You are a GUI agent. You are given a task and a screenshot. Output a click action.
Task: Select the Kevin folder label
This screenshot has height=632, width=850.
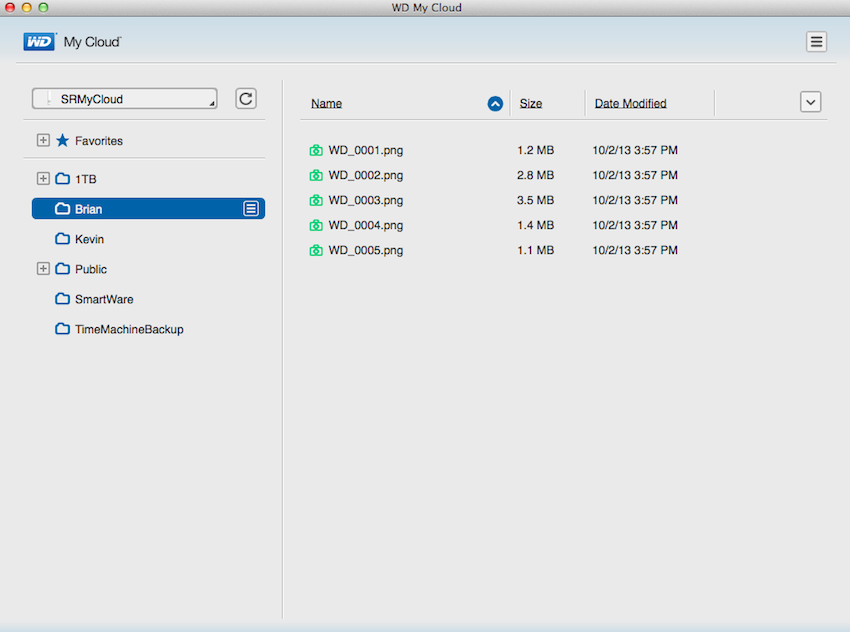89,239
